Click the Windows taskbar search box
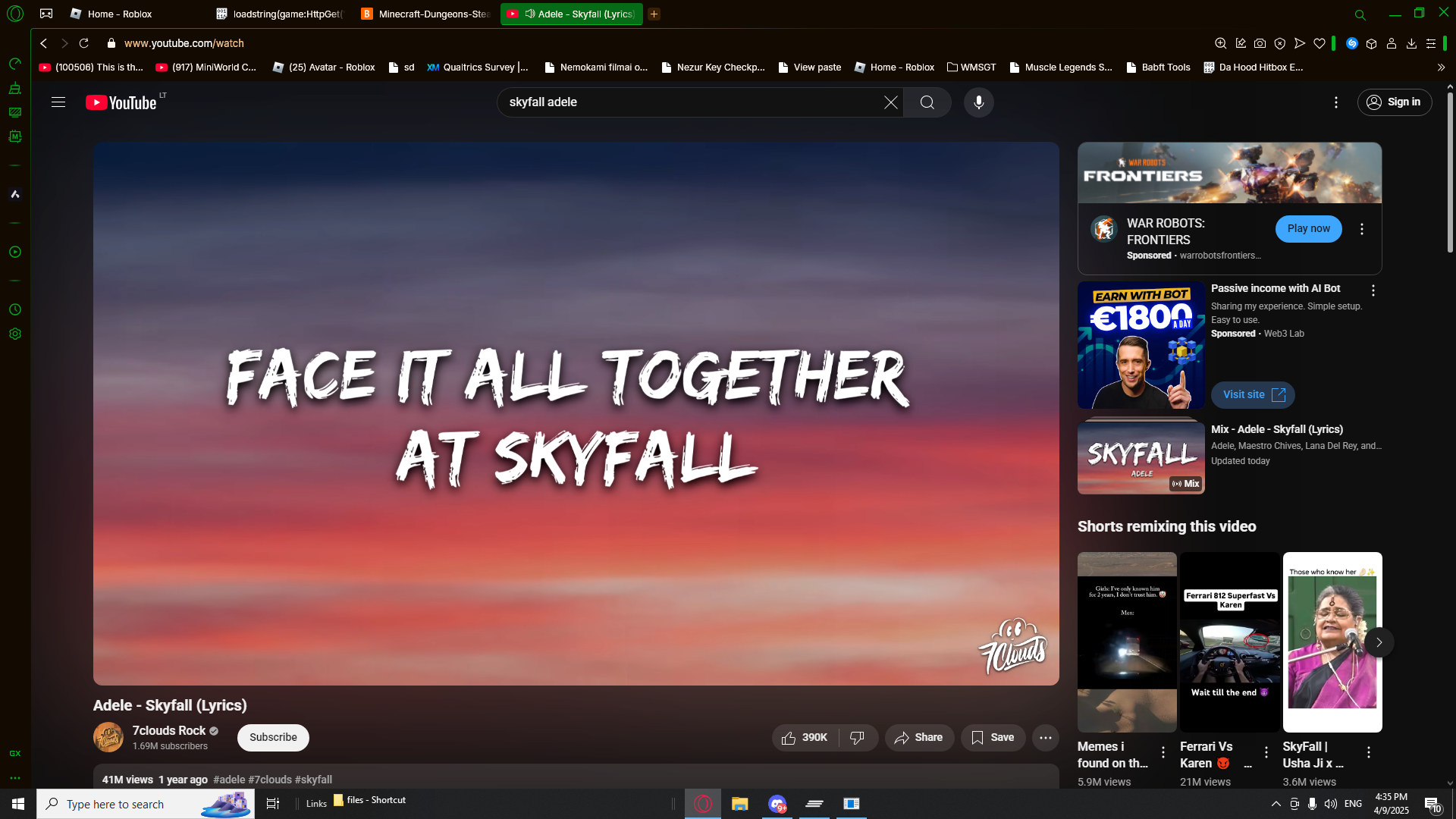 pyautogui.click(x=146, y=804)
